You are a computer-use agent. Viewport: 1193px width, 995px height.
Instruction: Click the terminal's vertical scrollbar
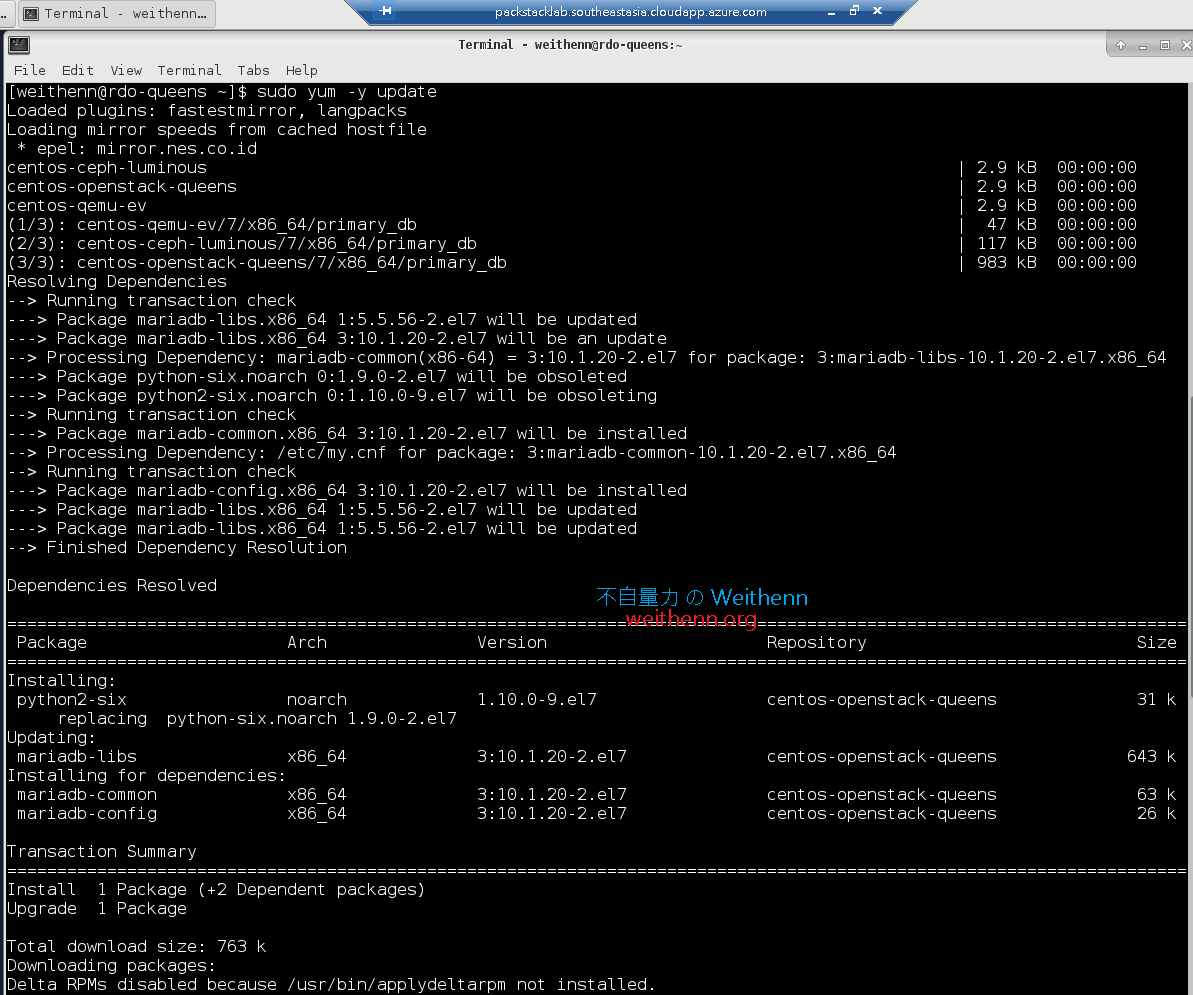coord(1190,539)
